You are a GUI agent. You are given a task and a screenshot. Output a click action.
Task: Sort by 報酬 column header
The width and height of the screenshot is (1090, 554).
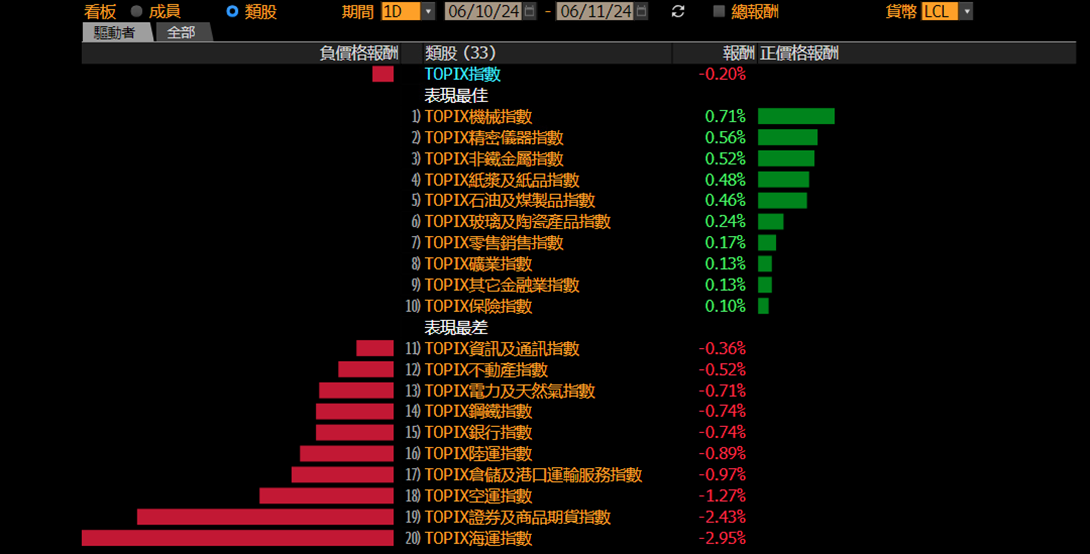click(x=714, y=54)
